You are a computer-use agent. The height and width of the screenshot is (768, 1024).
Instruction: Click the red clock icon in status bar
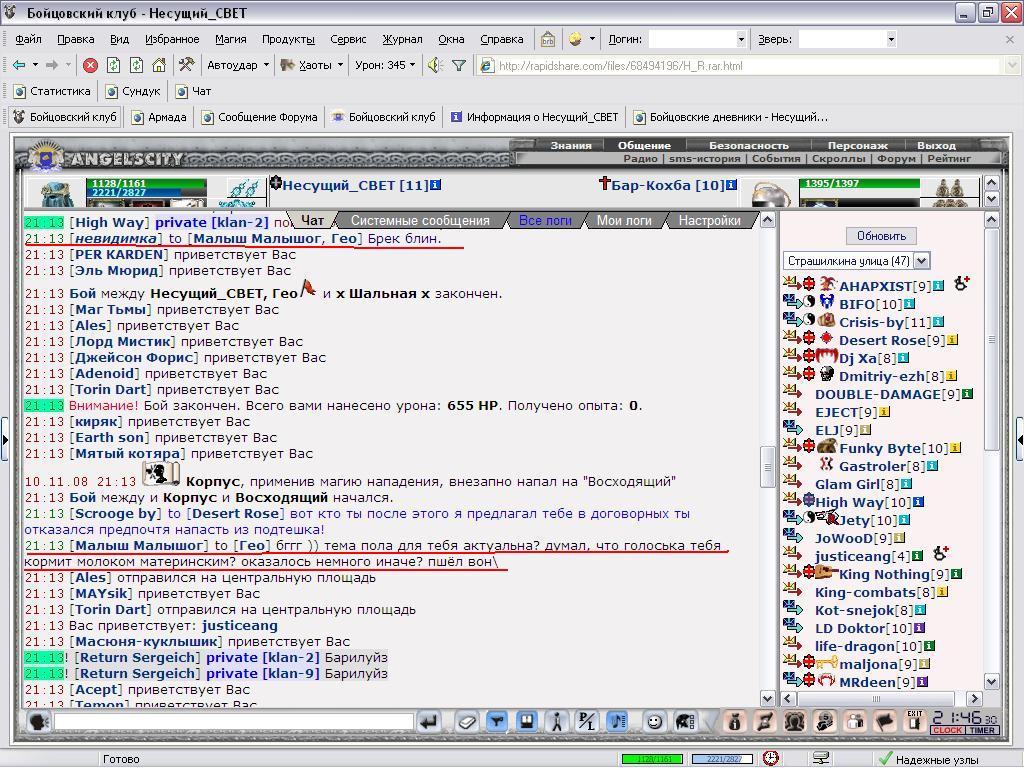point(771,758)
